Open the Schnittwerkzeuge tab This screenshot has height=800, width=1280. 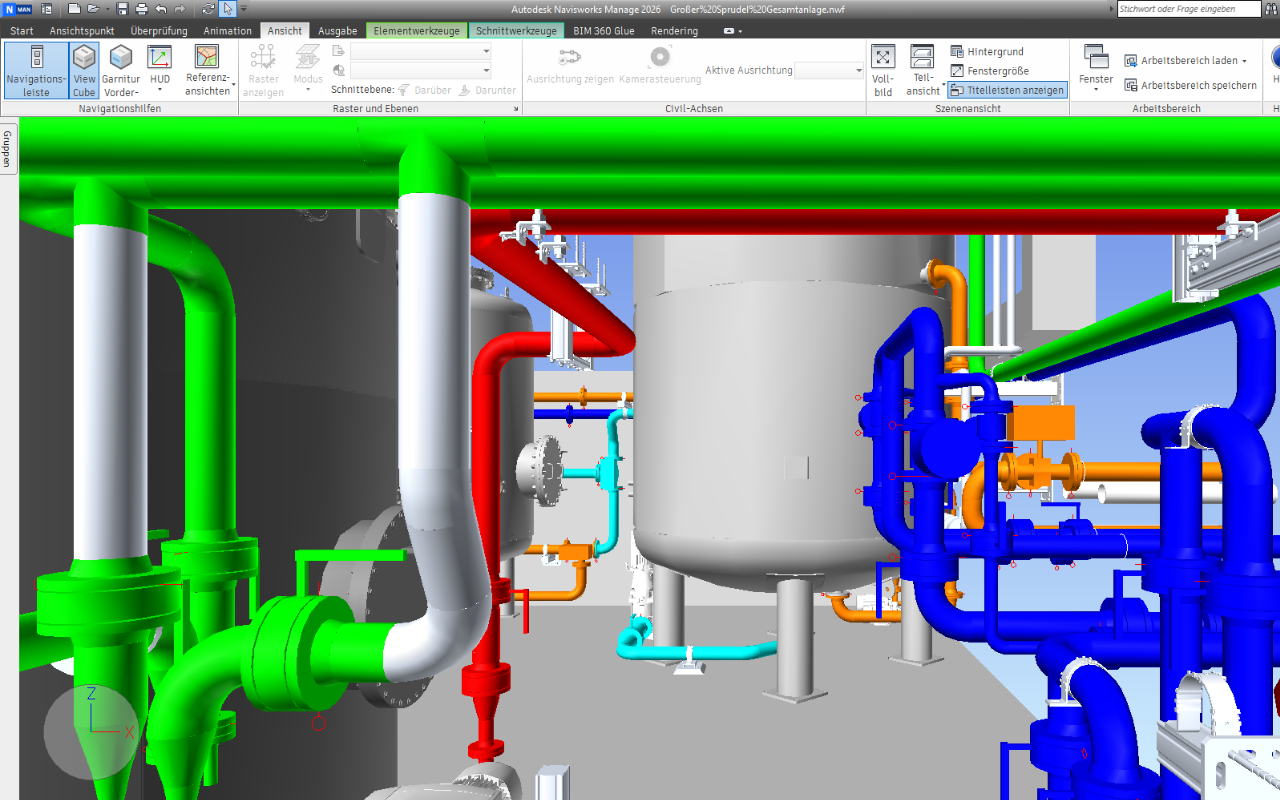pos(516,31)
